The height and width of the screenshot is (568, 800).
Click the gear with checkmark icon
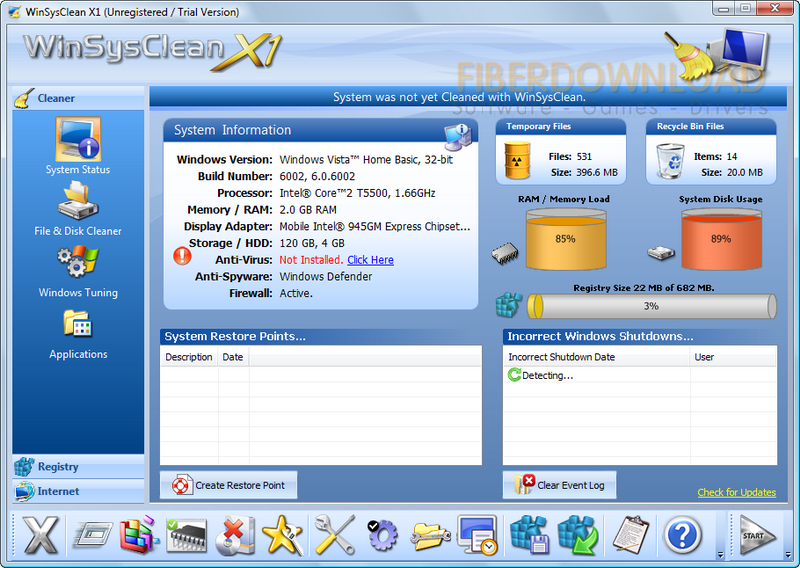[x=382, y=534]
